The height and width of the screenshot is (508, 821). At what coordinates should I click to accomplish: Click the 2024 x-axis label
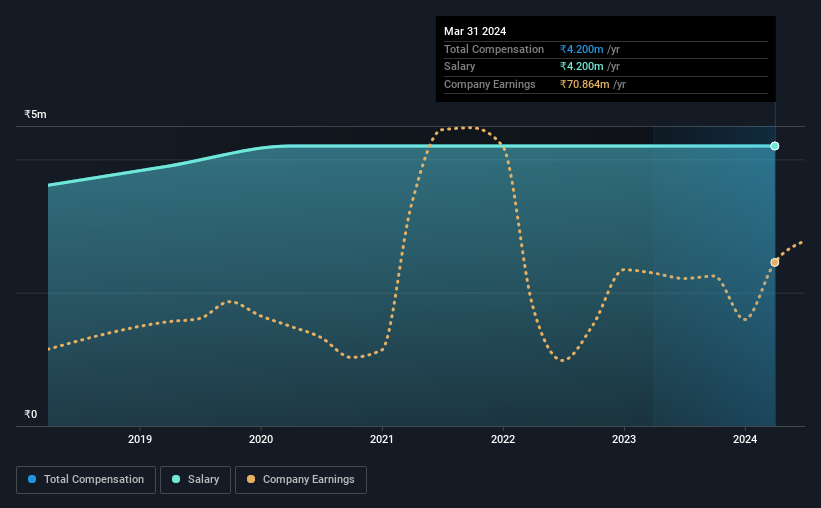click(x=745, y=439)
